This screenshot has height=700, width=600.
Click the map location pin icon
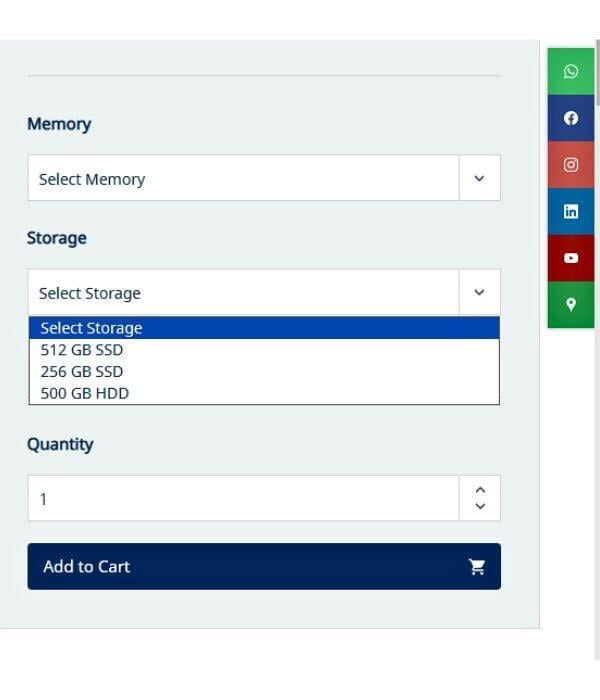coord(571,305)
